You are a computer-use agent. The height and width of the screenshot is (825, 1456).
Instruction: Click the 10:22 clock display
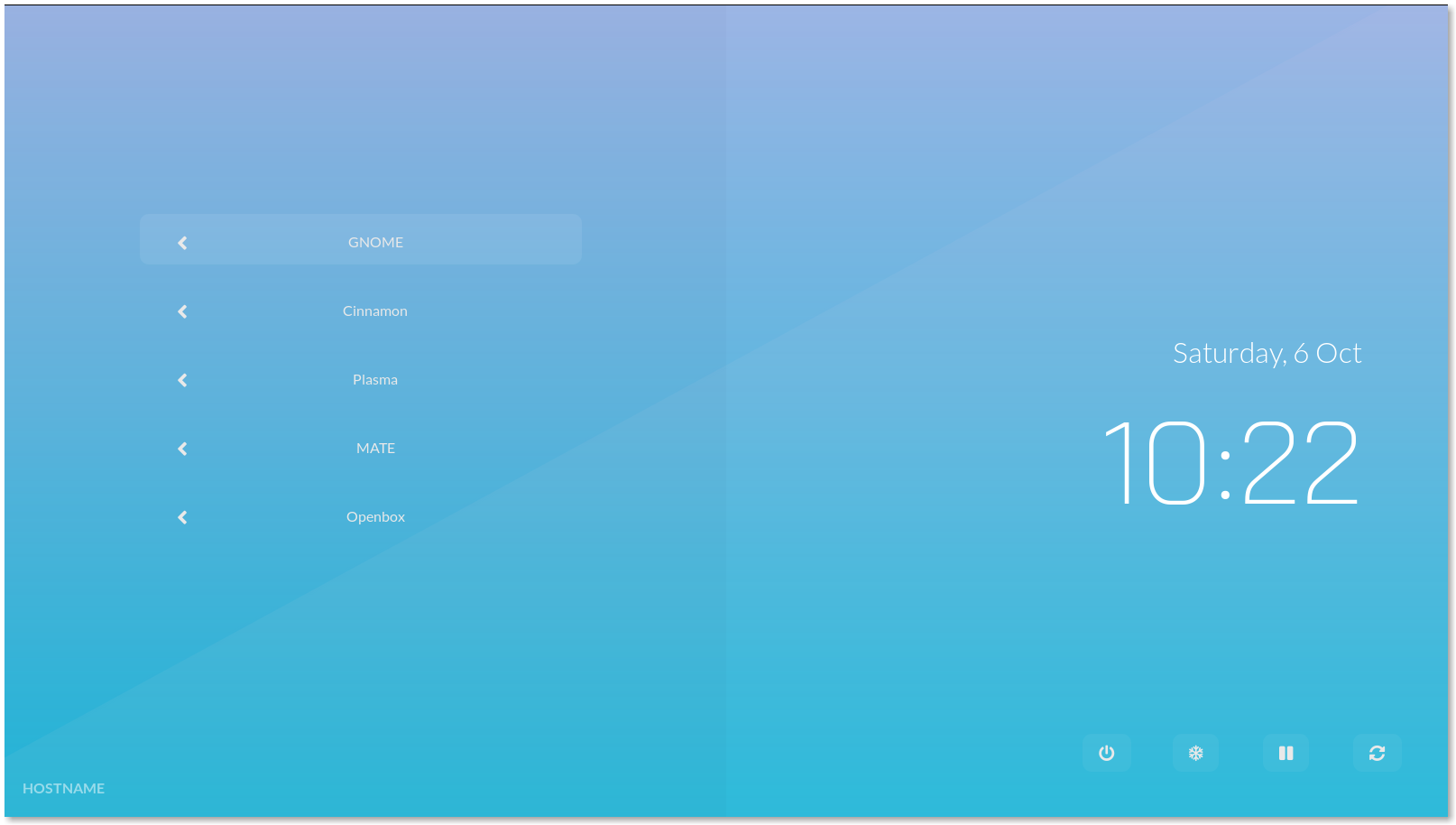click(x=1231, y=462)
